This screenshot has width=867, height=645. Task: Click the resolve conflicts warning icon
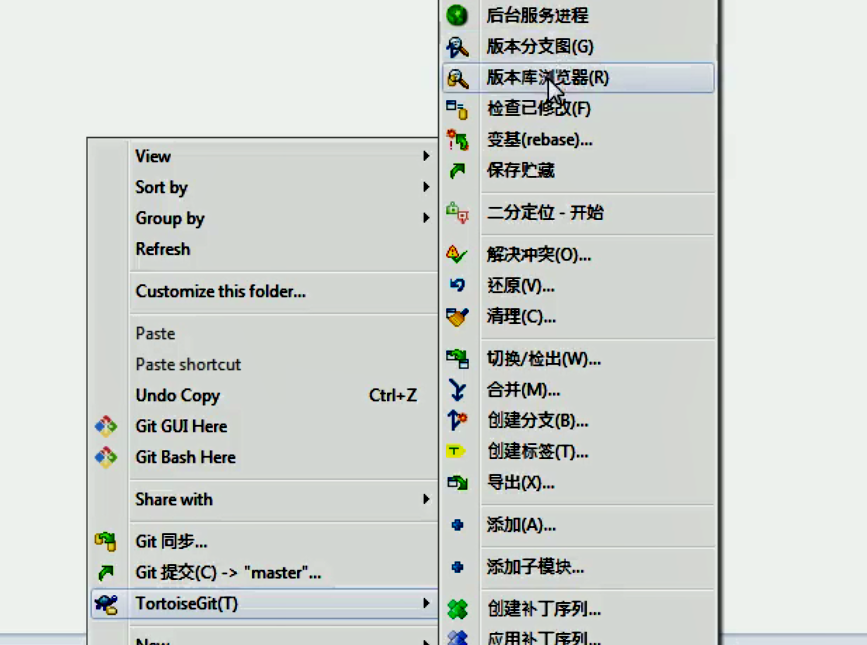[457, 254]
